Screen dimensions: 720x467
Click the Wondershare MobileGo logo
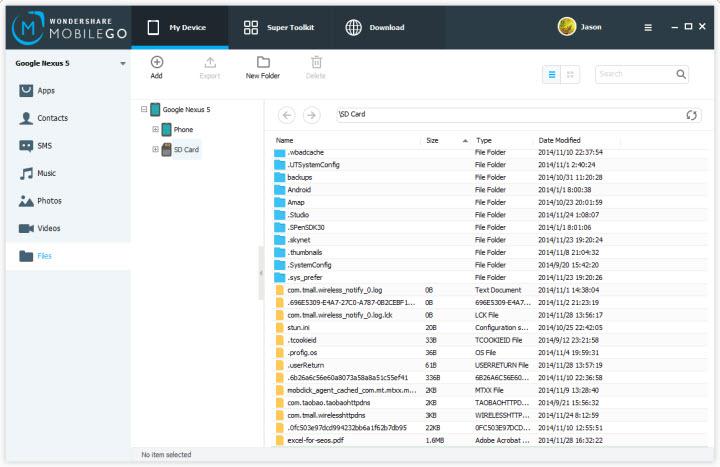click(x=69, y=28)
